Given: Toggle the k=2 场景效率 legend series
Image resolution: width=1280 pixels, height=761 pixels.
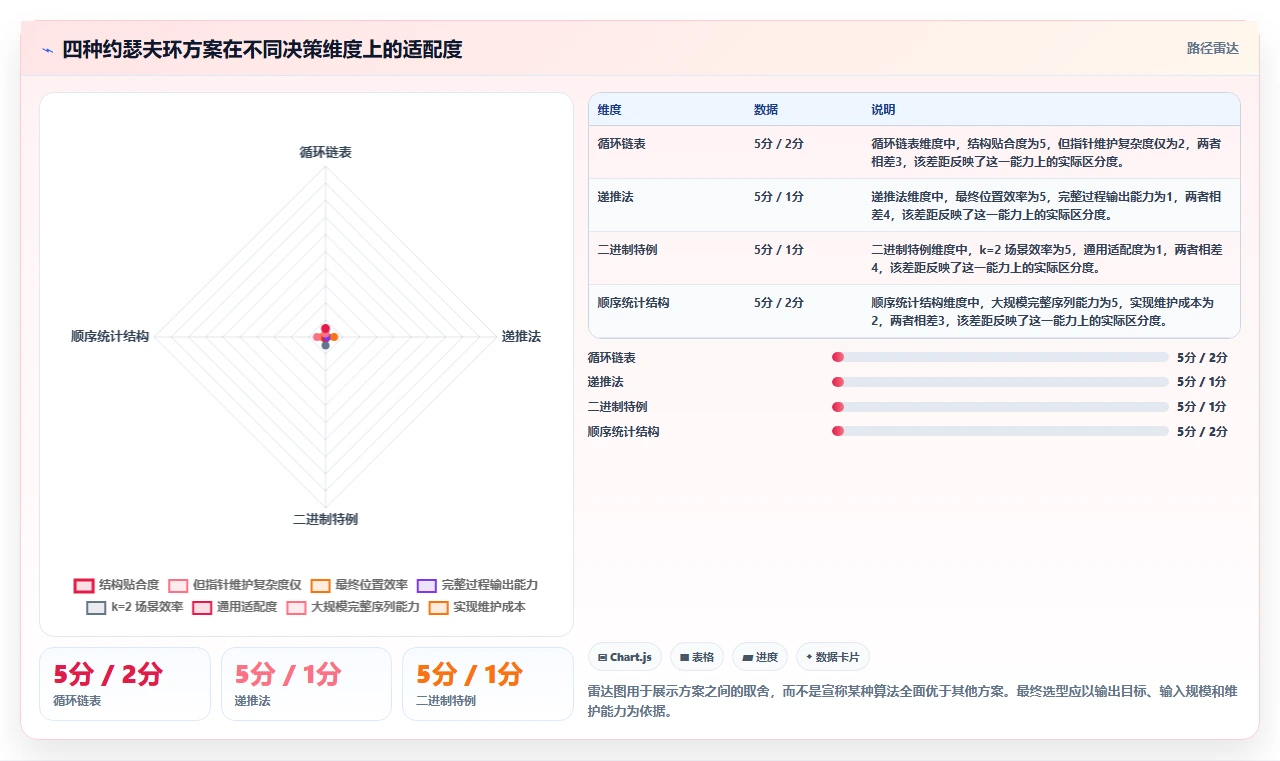Looking at the screenshot, I should point(135,607).
